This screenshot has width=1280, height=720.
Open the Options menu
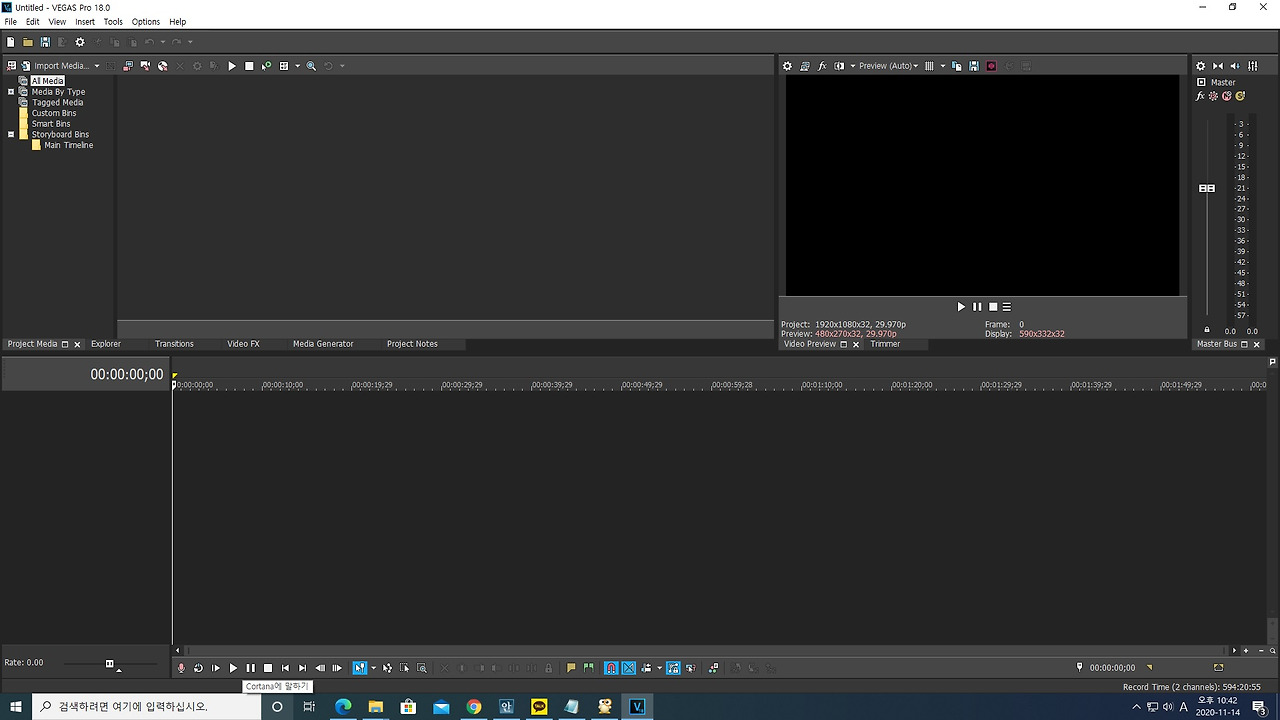[x=145, y=21]
